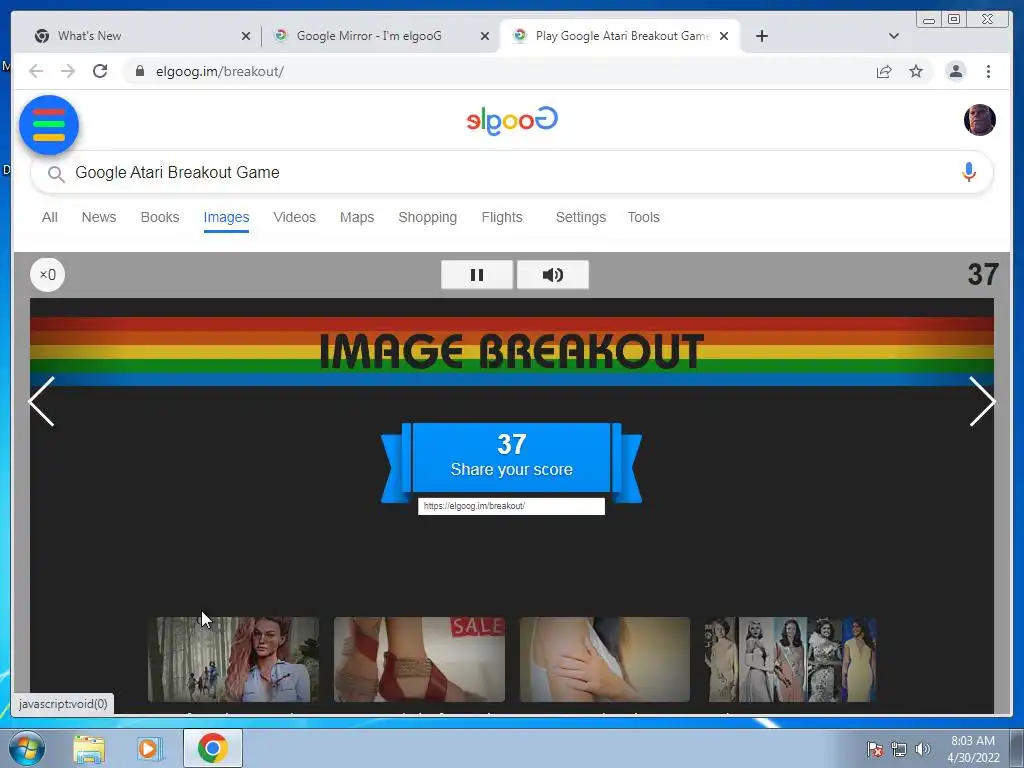Open the Tools link
1024x768 pixels.
click(x=643, y=217)
